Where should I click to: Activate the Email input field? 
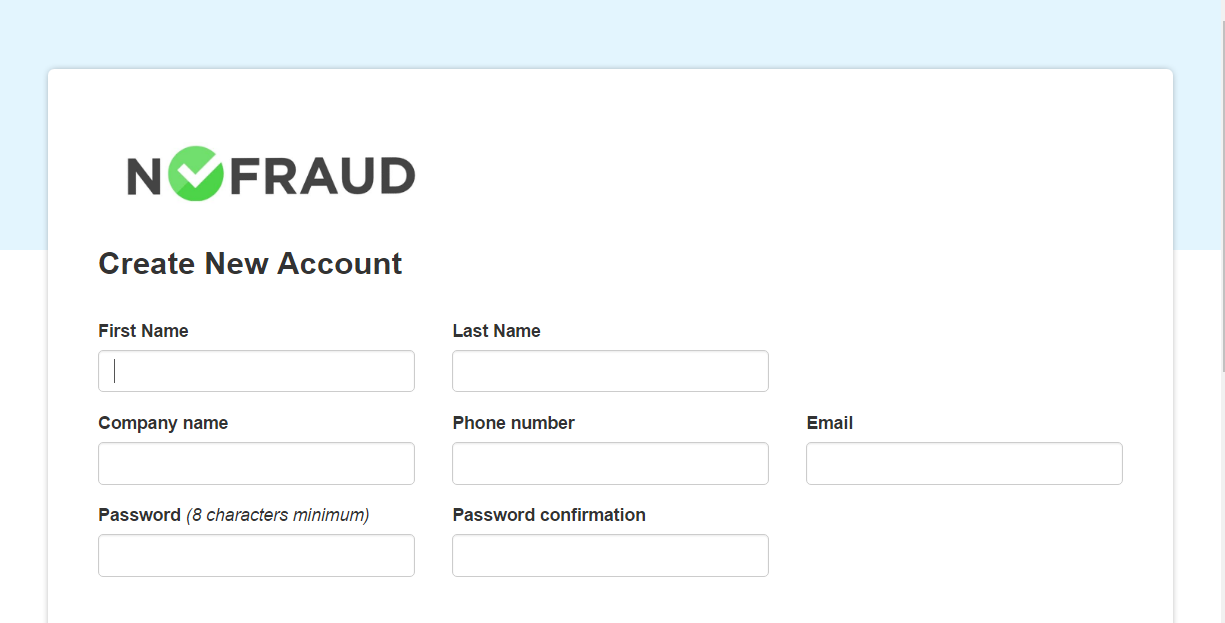click(964, 464)
